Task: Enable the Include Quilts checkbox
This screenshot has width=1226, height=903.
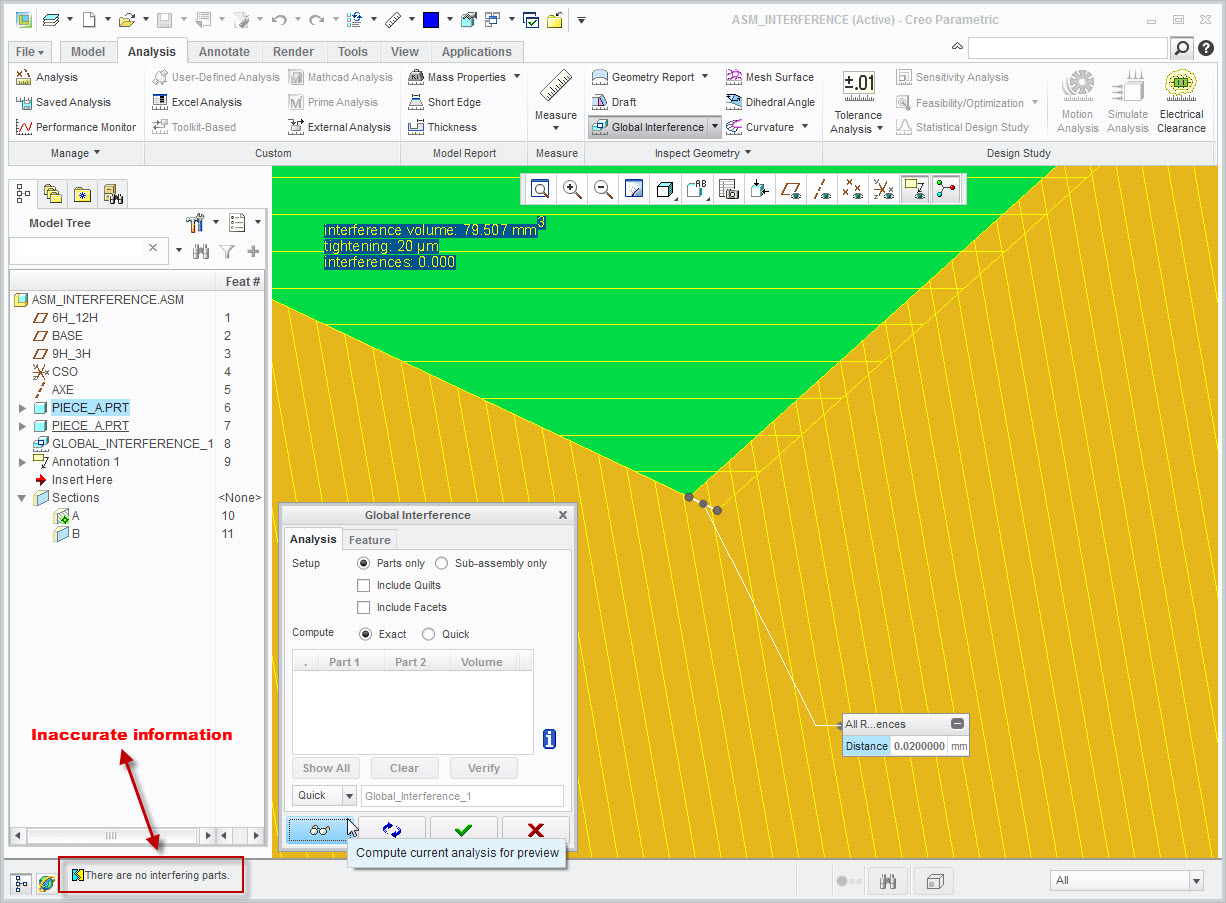Action: [364, 585]
